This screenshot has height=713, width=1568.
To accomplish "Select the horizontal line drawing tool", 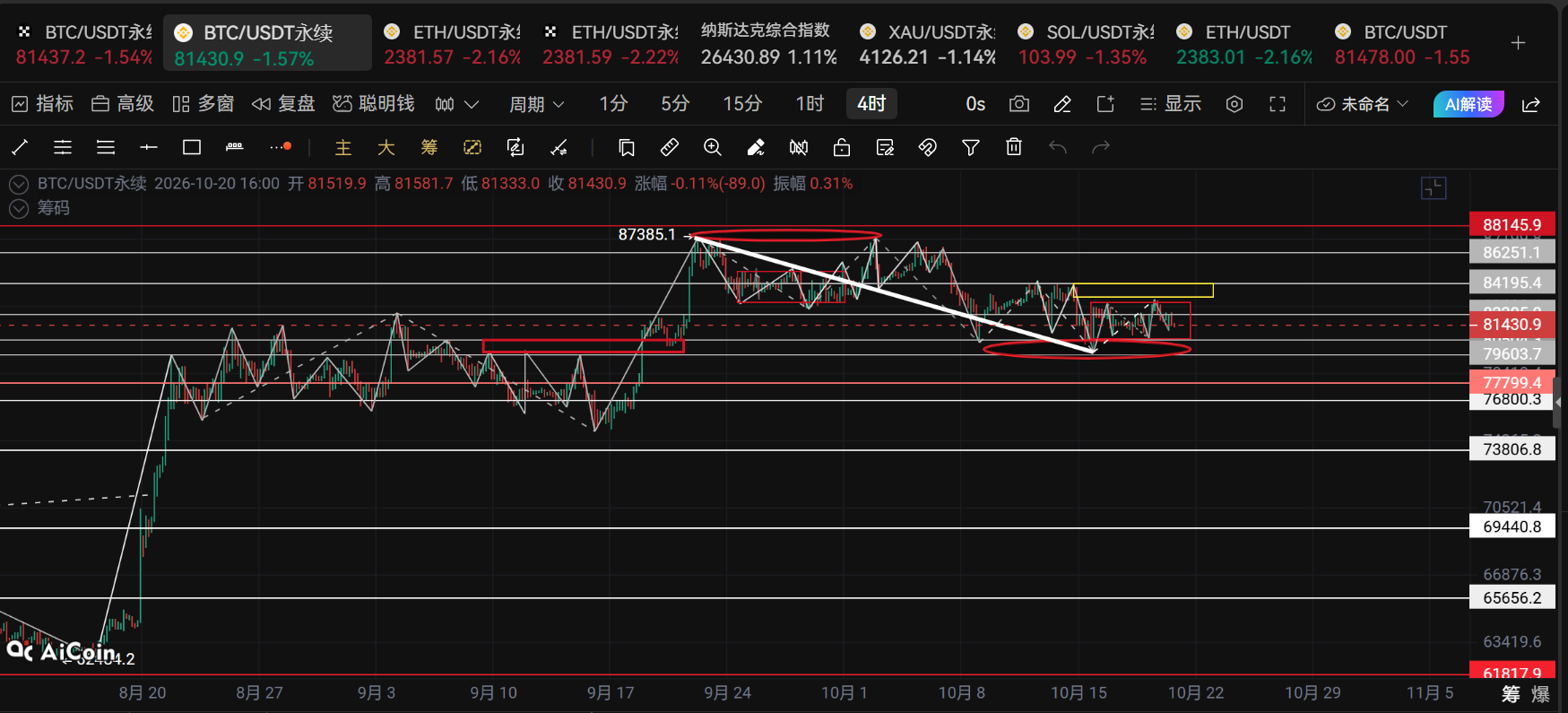I will point(149,147).
